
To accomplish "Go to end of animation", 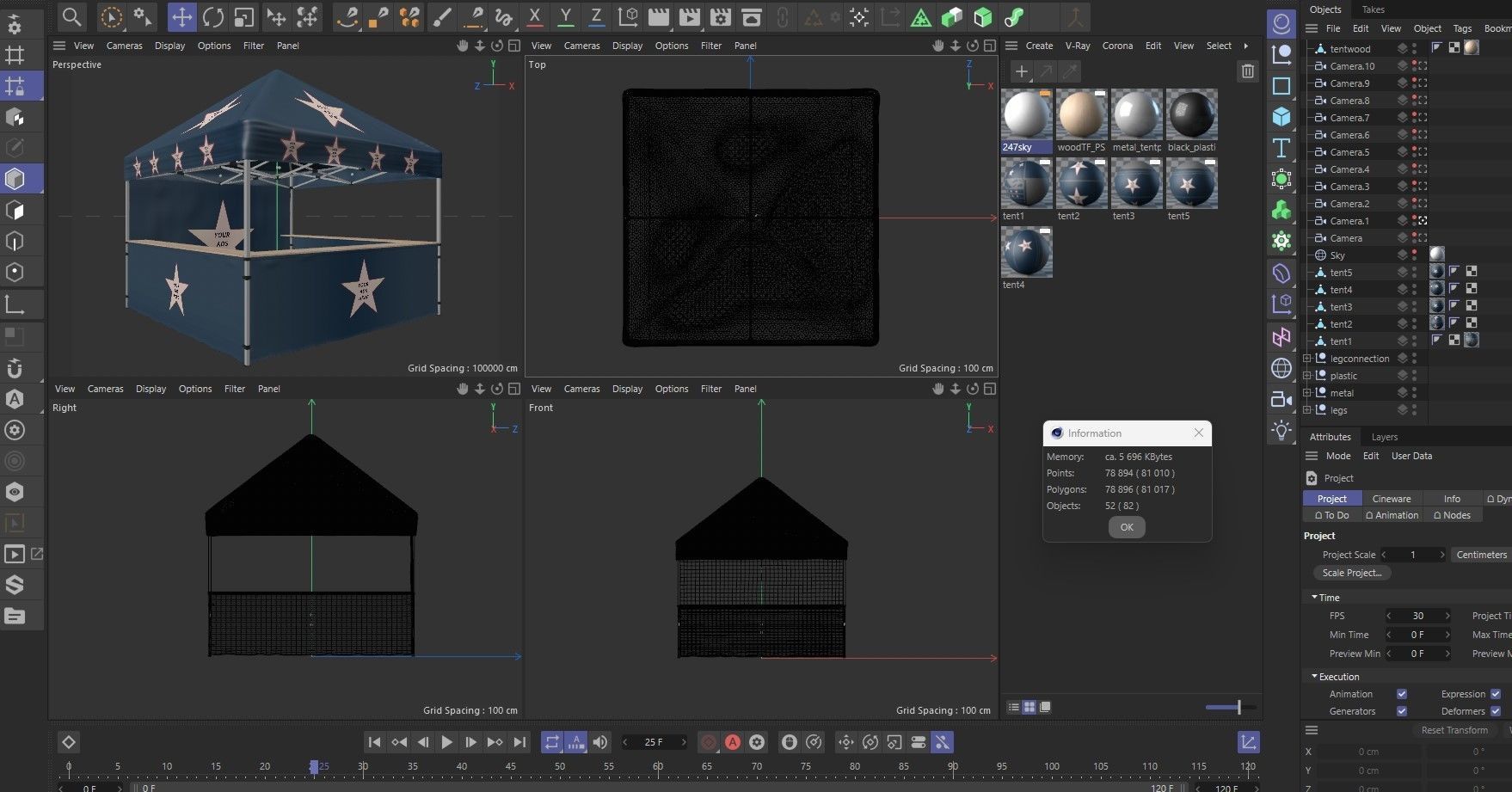I will [x=519, y=741].
